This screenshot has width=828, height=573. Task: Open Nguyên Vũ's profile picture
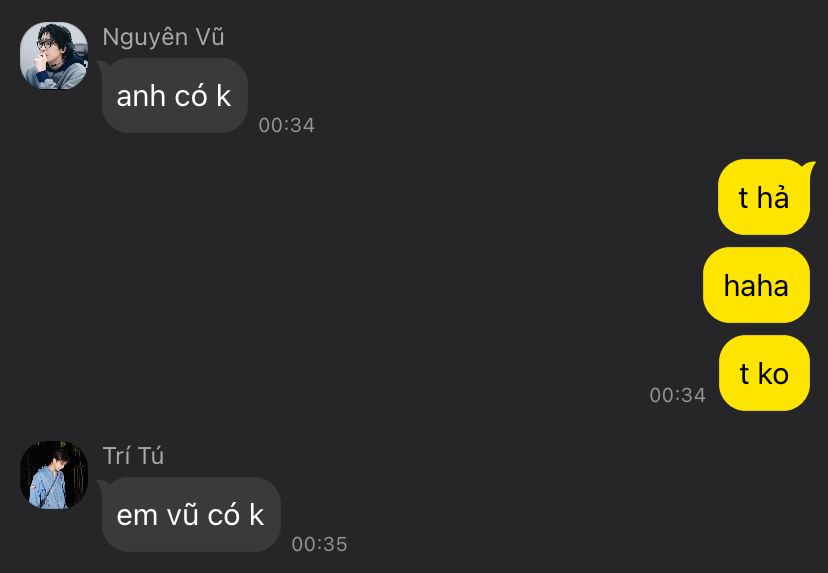pos(54,55)
